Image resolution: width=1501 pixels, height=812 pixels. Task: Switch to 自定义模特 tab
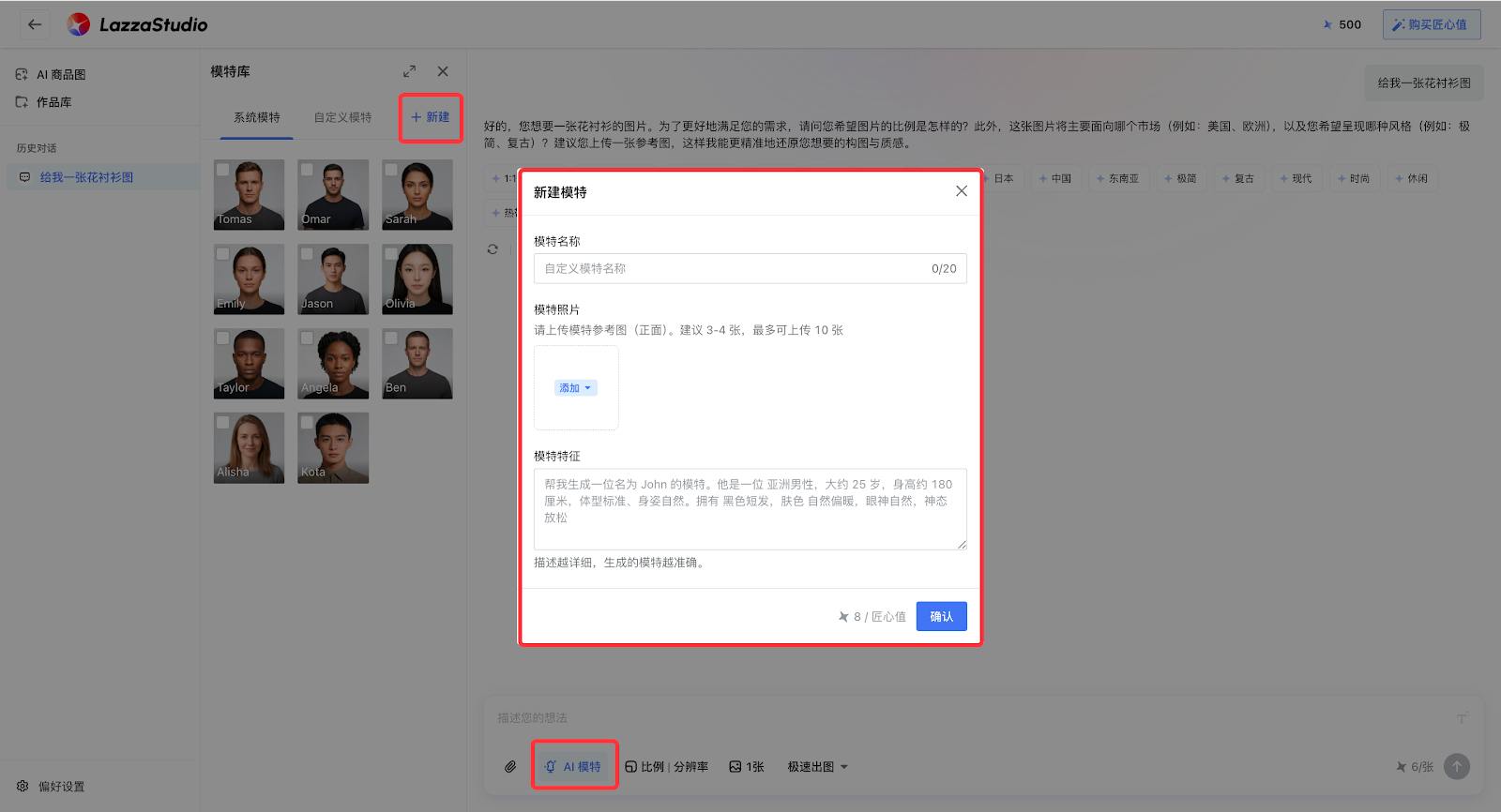(x=342, y=118)
